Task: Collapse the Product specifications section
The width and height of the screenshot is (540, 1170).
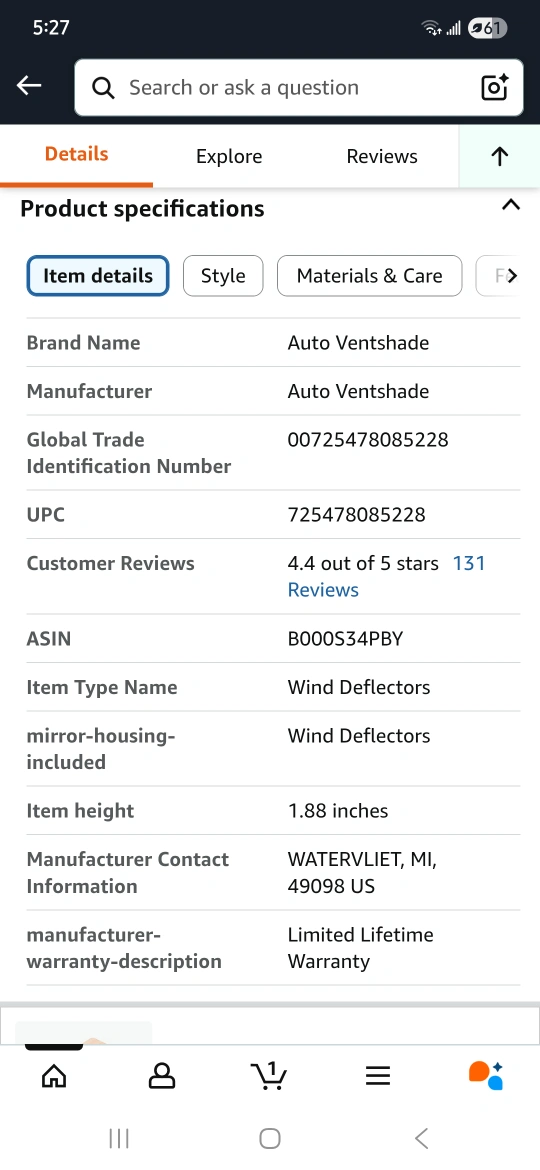Action: (x=511, y=205)
